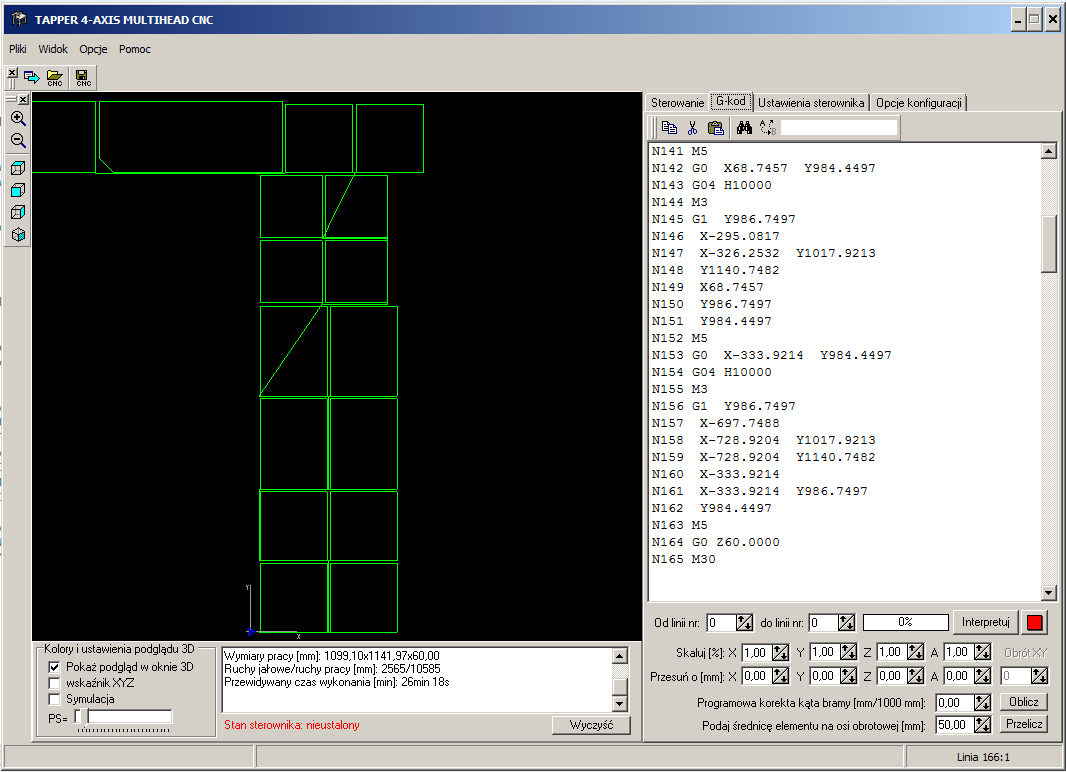Click the G-code search text field

point(839,128)
